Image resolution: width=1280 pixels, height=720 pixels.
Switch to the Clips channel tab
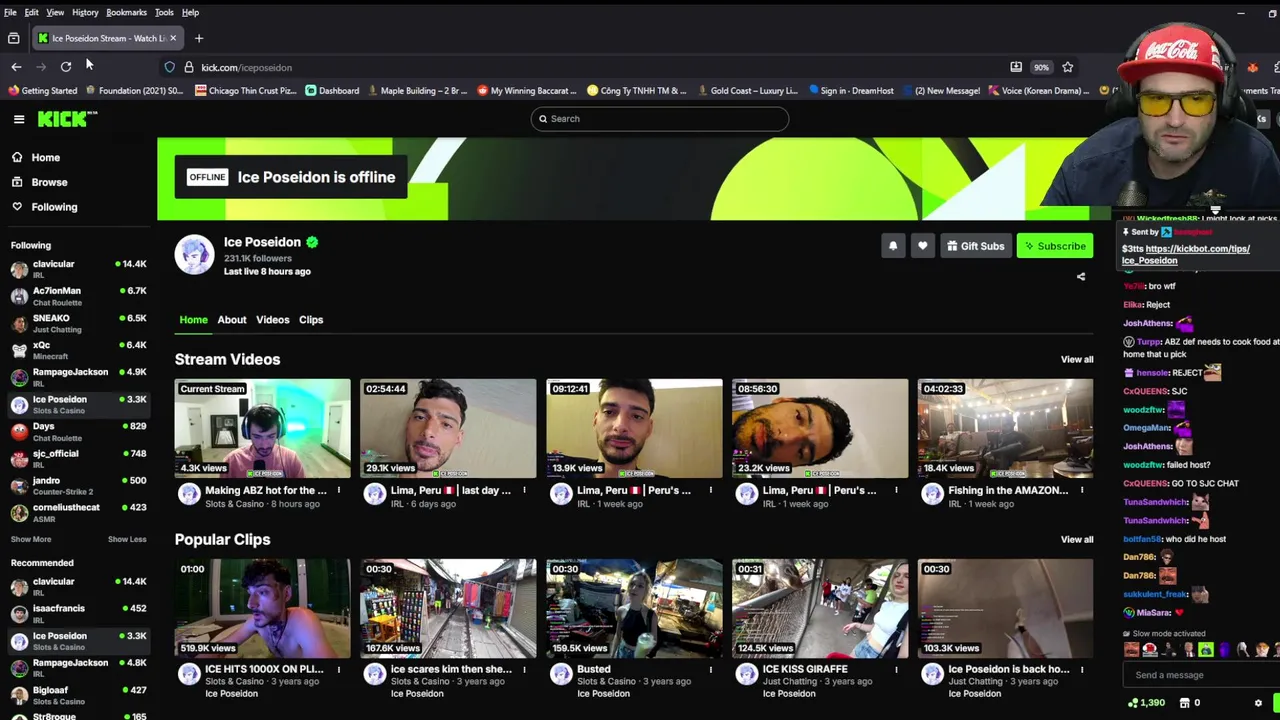(311, 320)
